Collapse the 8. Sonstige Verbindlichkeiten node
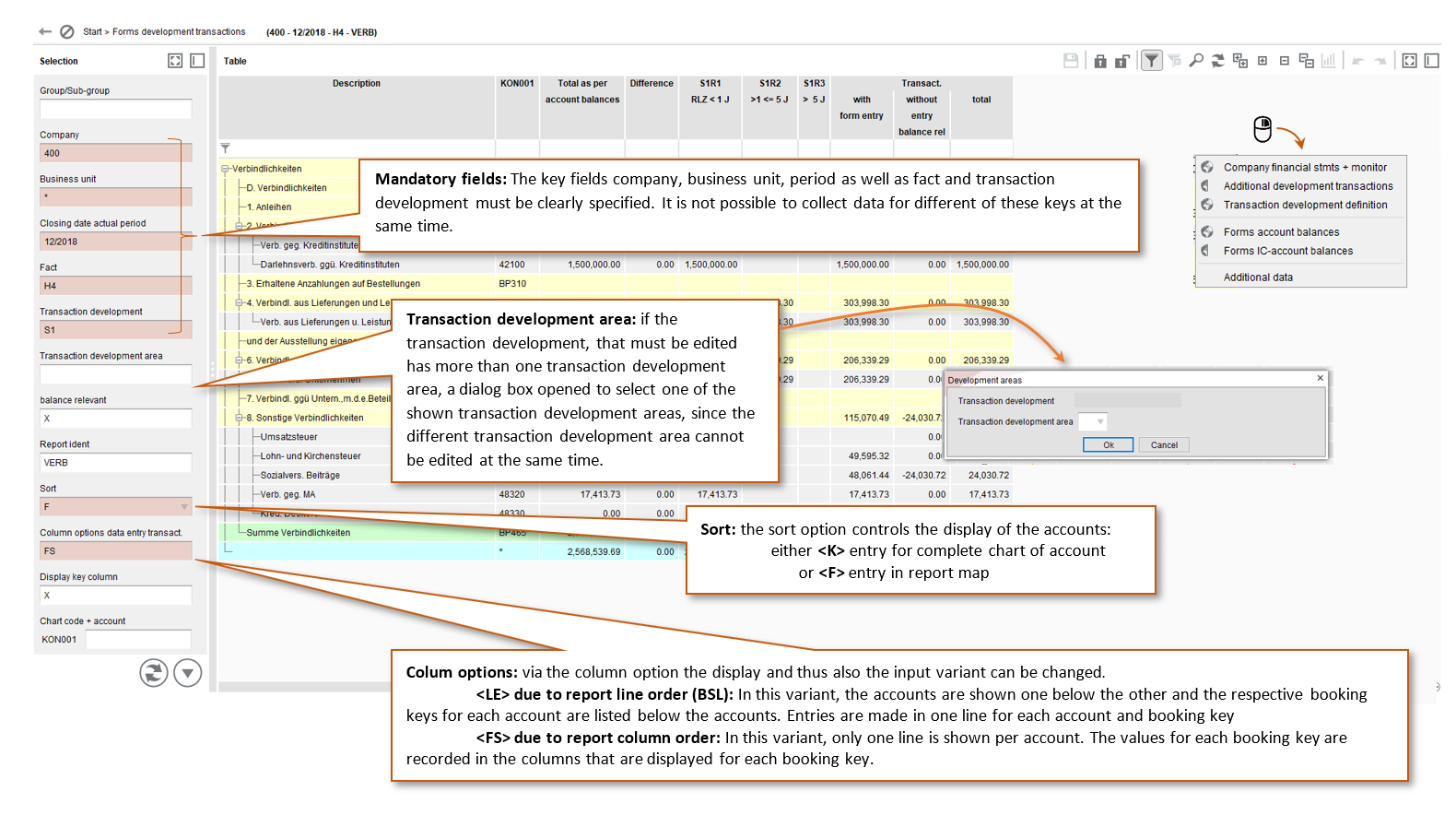The height and width of the screenshot is (815, 1456). click(x=239, y=418)
